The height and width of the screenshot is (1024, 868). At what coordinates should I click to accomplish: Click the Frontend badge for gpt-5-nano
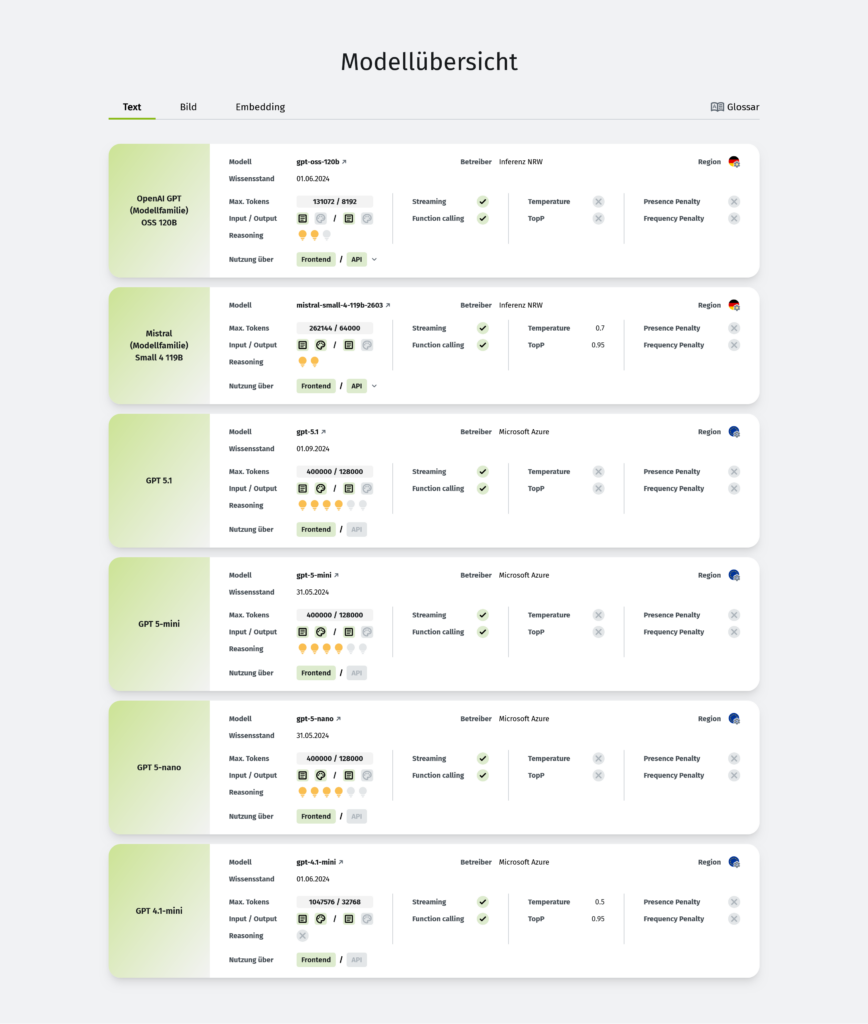316,816
